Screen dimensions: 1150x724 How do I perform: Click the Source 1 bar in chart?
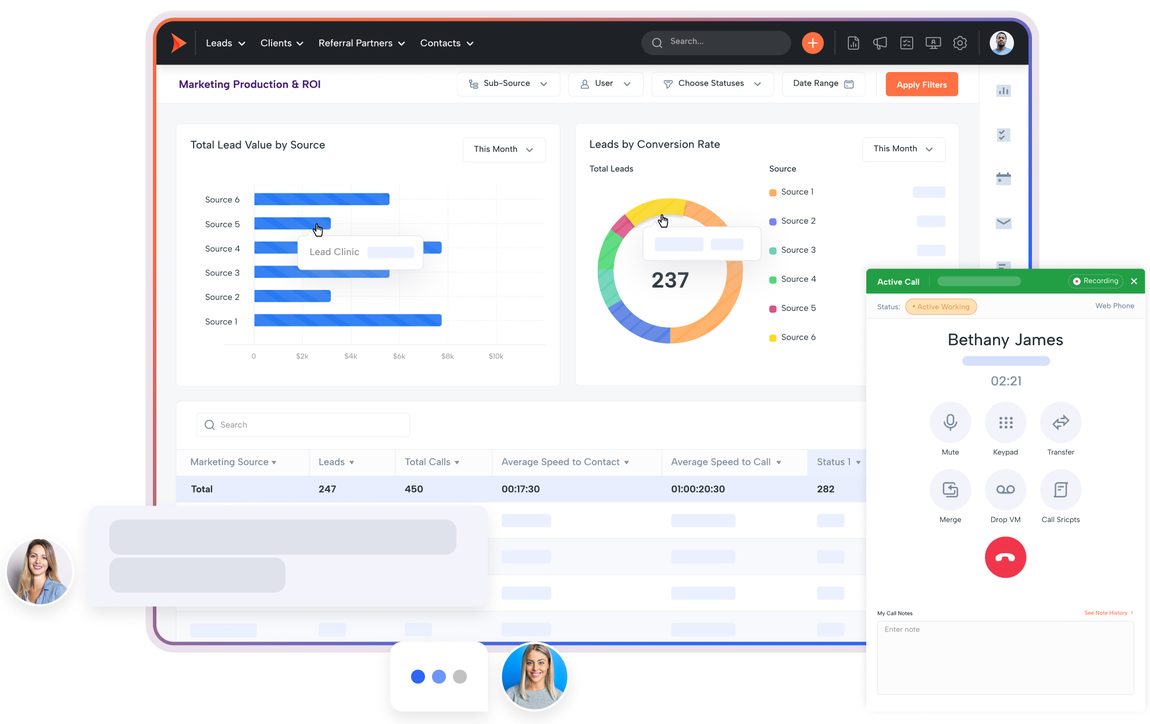[x=348, y=321]
